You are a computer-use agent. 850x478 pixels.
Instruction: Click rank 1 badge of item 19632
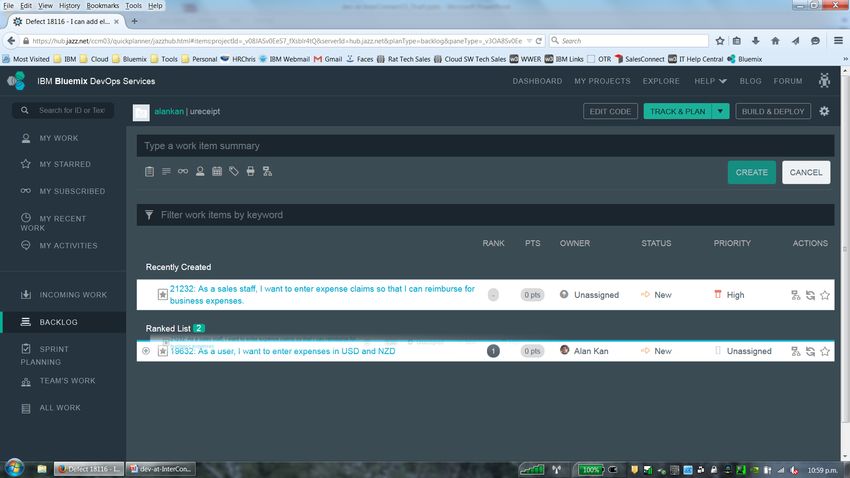click(493, 351)
